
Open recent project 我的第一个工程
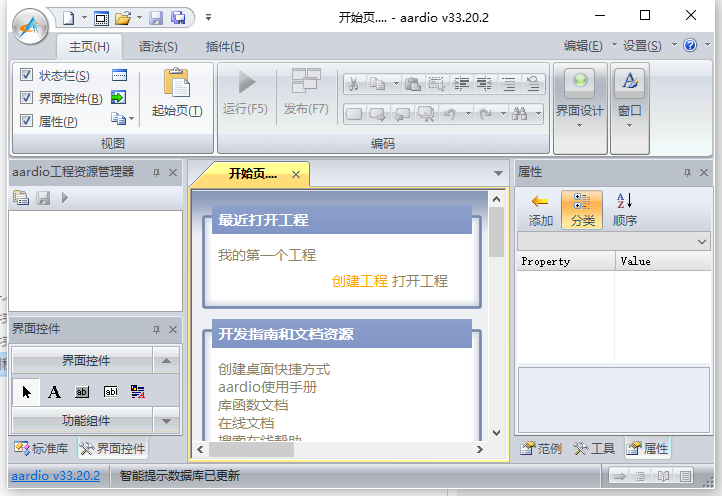(x=267, y=255)
